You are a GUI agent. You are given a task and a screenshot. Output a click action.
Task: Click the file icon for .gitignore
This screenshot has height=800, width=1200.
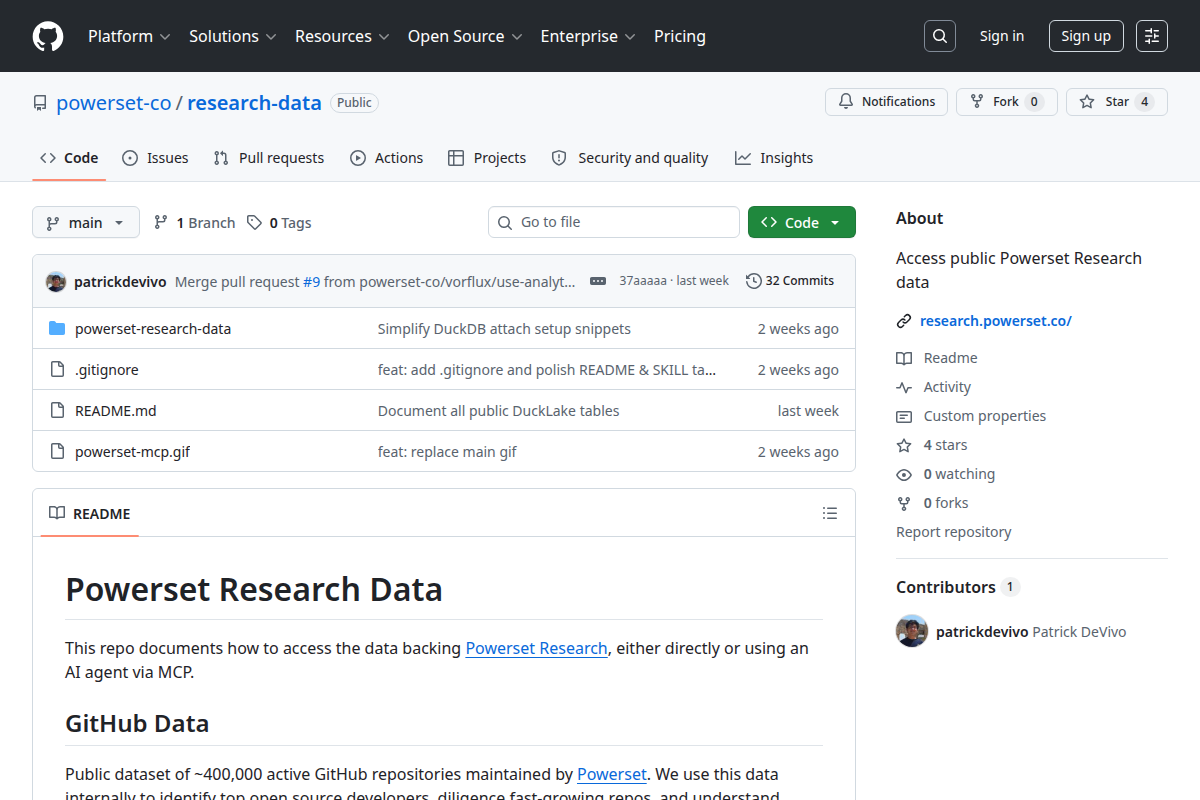click(57, 370)
